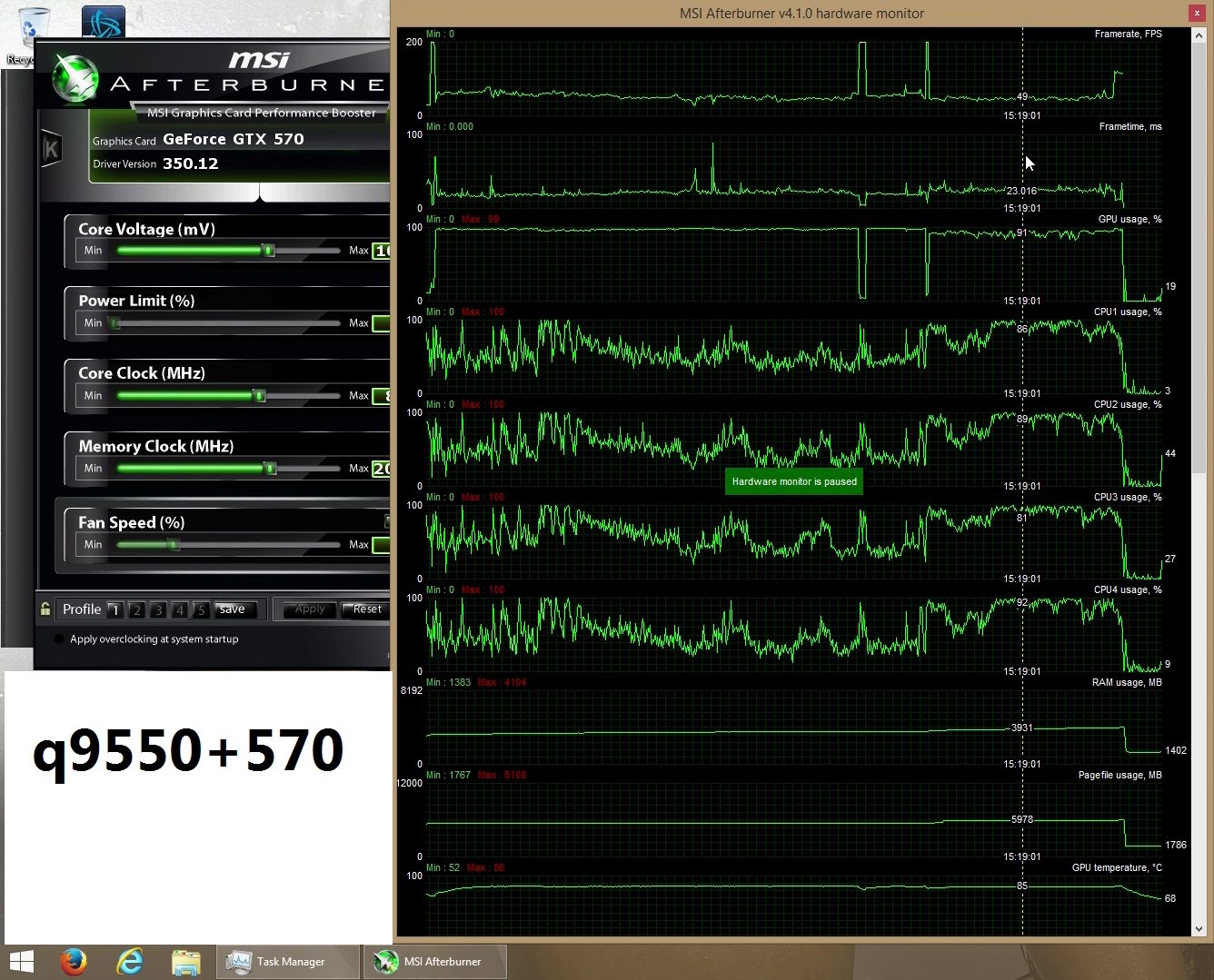This screenshot has height=980, width=1214.
Task: Click the Pagefile usage value 5978
Action: (1022, 820)
